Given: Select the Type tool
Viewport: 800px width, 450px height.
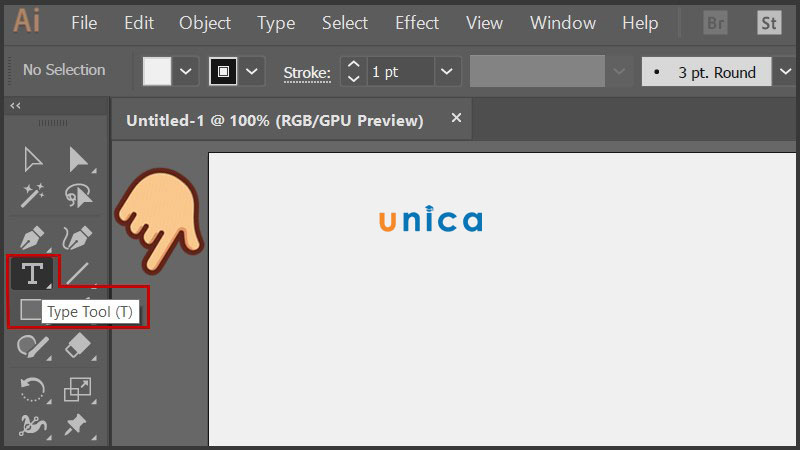Looking at the screenshot, I should pyautogui.click(x=32, y=273).
